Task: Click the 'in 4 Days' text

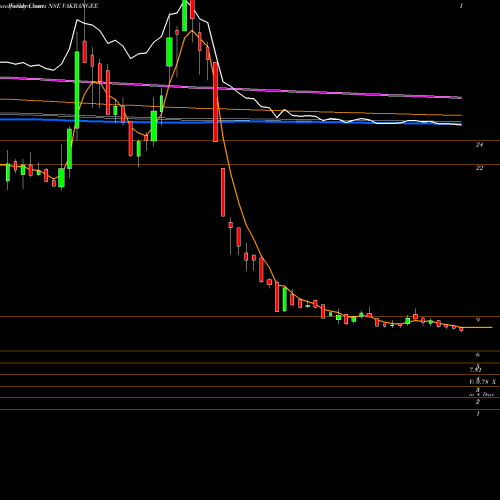Action: click(x=481, y=394)
